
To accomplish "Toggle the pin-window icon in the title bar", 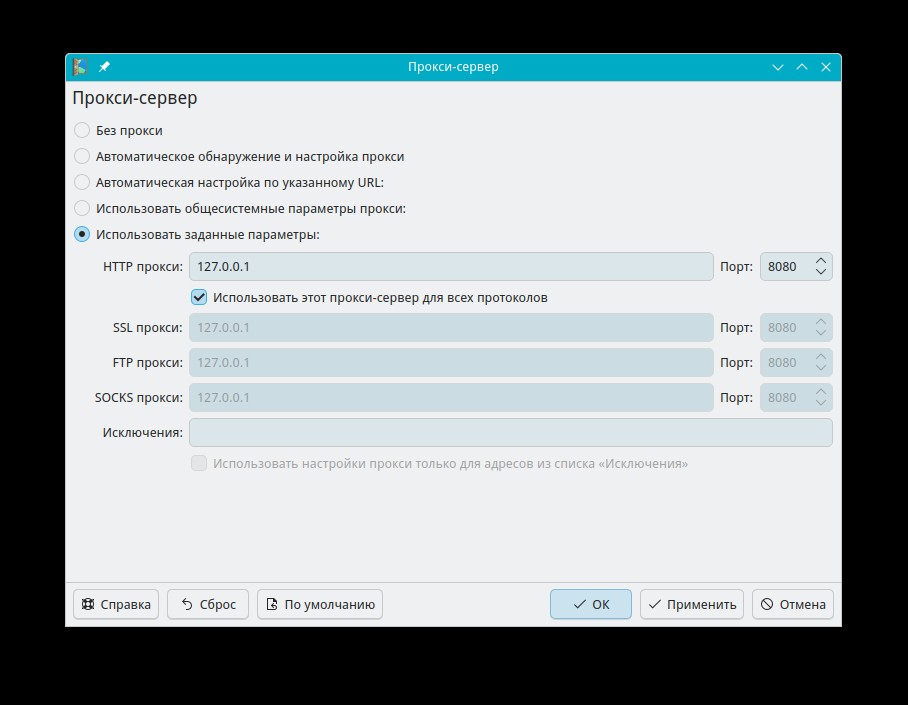I will pyautogui.click(x=104, y=67).
